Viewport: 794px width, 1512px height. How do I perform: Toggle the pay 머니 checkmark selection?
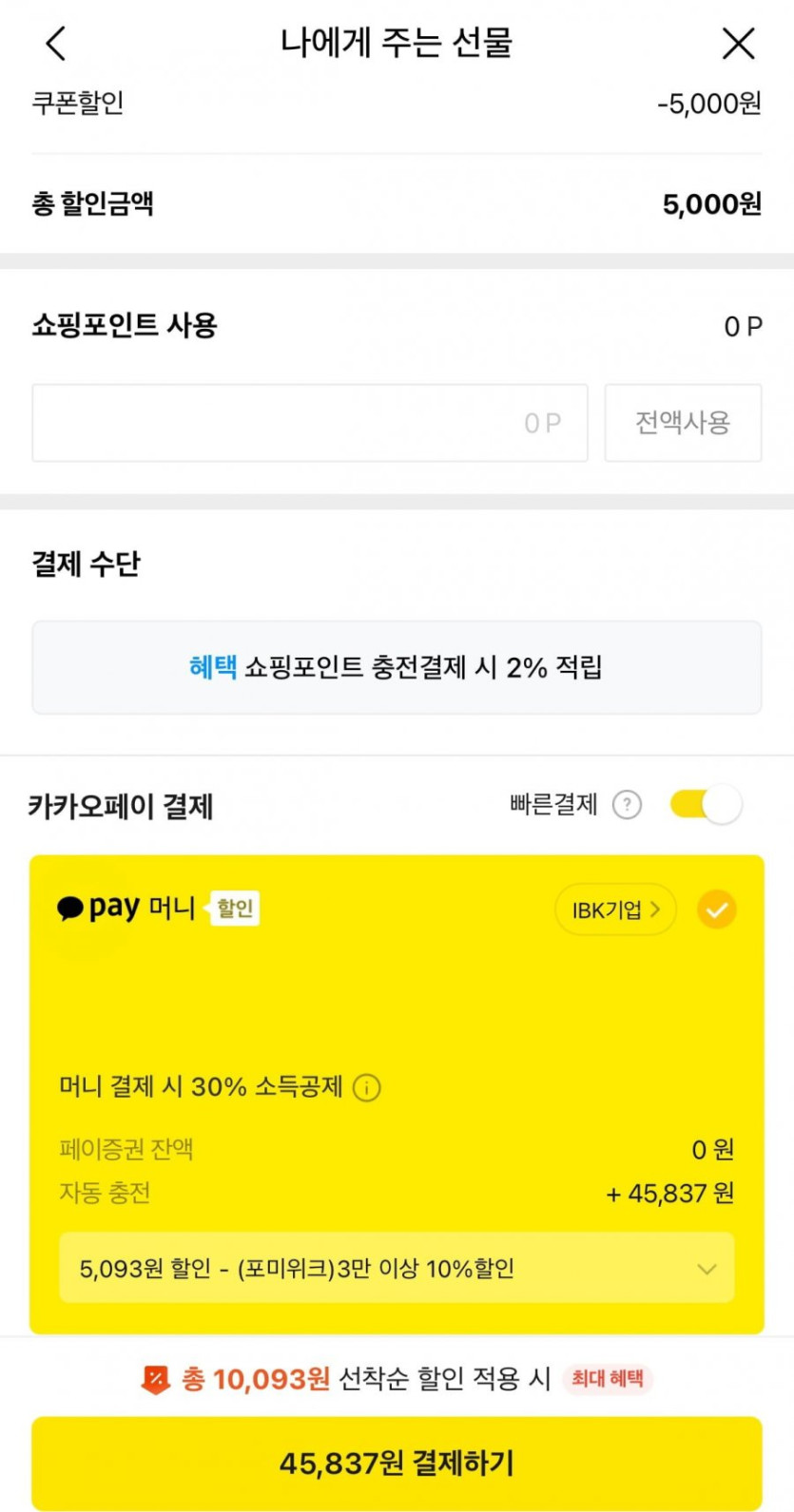pos(716,909)
